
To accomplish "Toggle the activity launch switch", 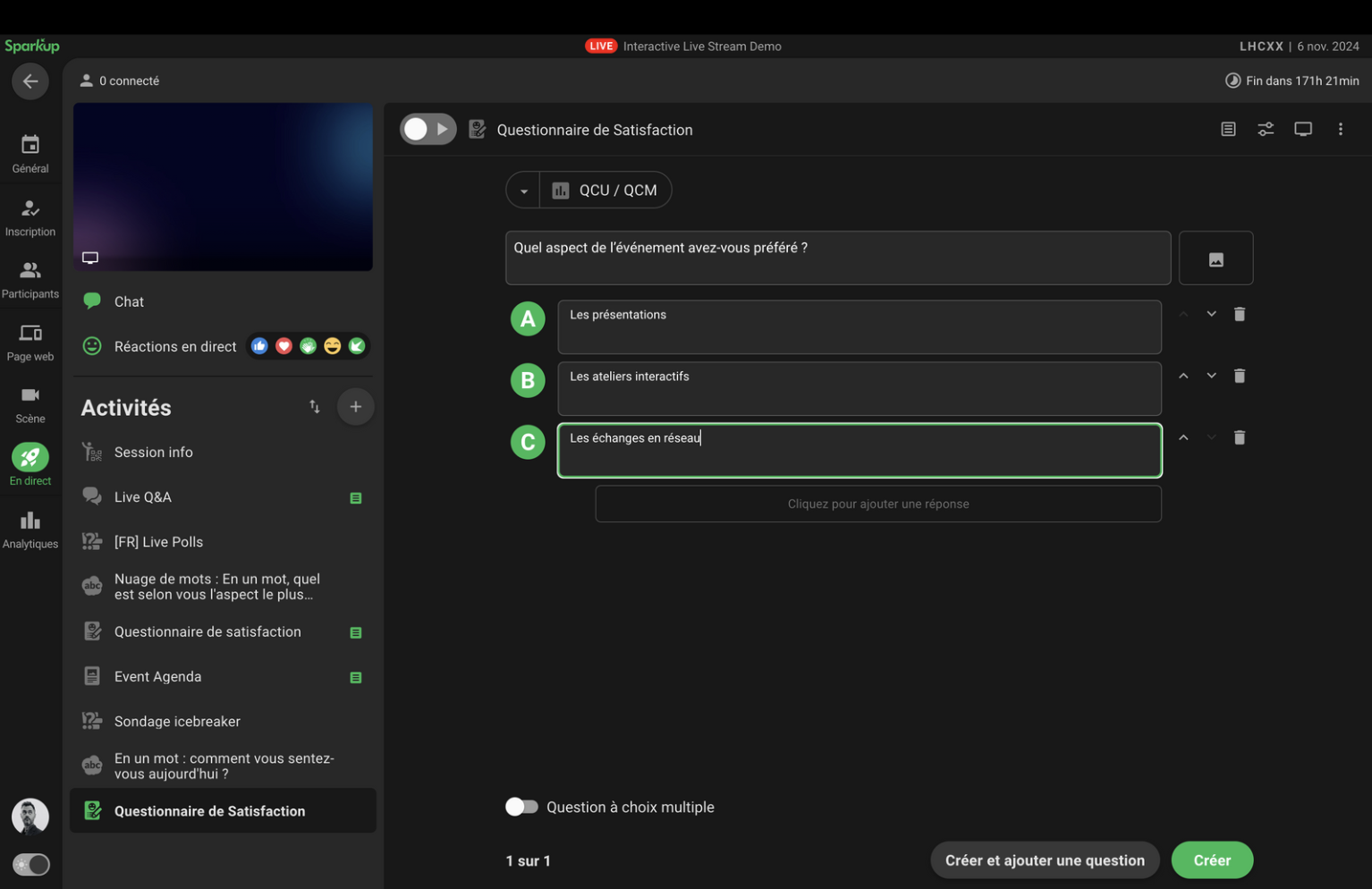I will click(428, 130).
